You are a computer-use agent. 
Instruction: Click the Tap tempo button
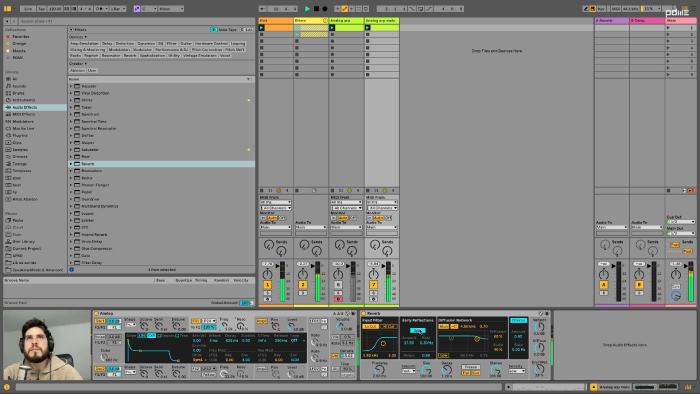tap(42, 8)
